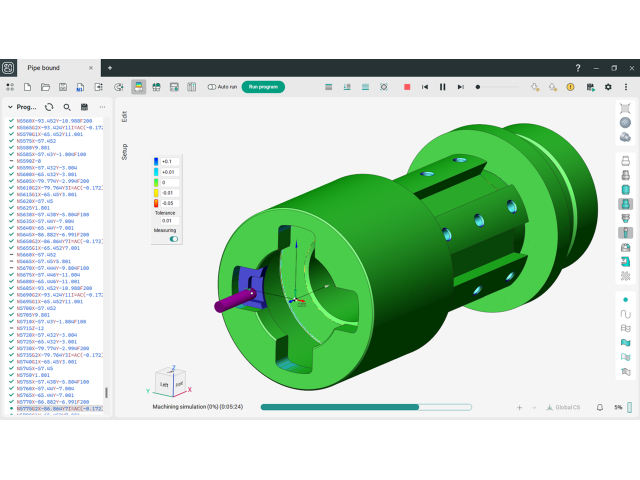Stop the simulation with the red square
Viewport: 640px width, 480px height.
tap(407, 87)
